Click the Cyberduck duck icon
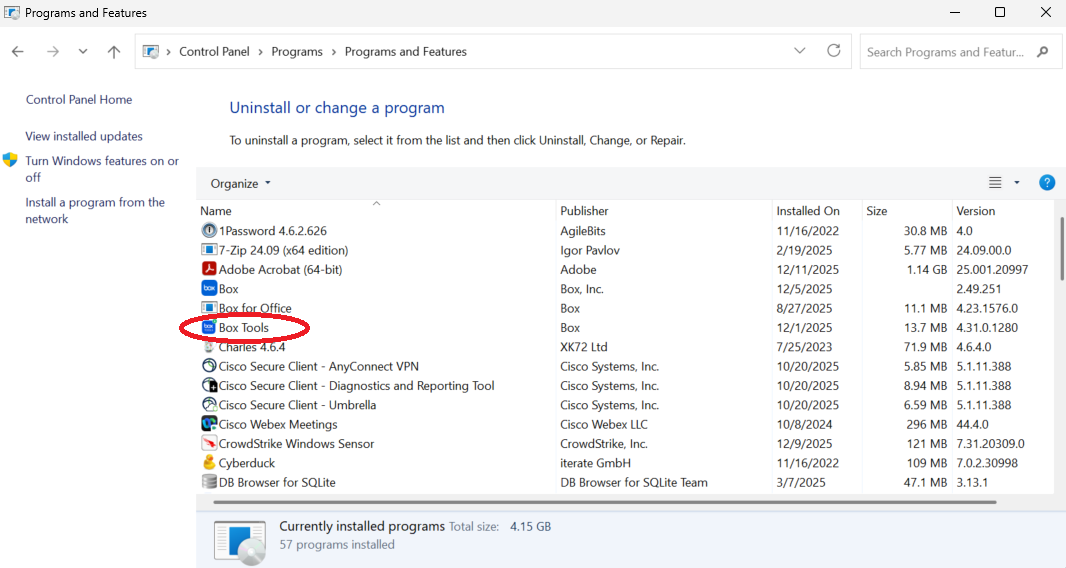Image resolution: width=1066 pixels, height=568 pixels. pyautogui.click(x=209, y=463)
